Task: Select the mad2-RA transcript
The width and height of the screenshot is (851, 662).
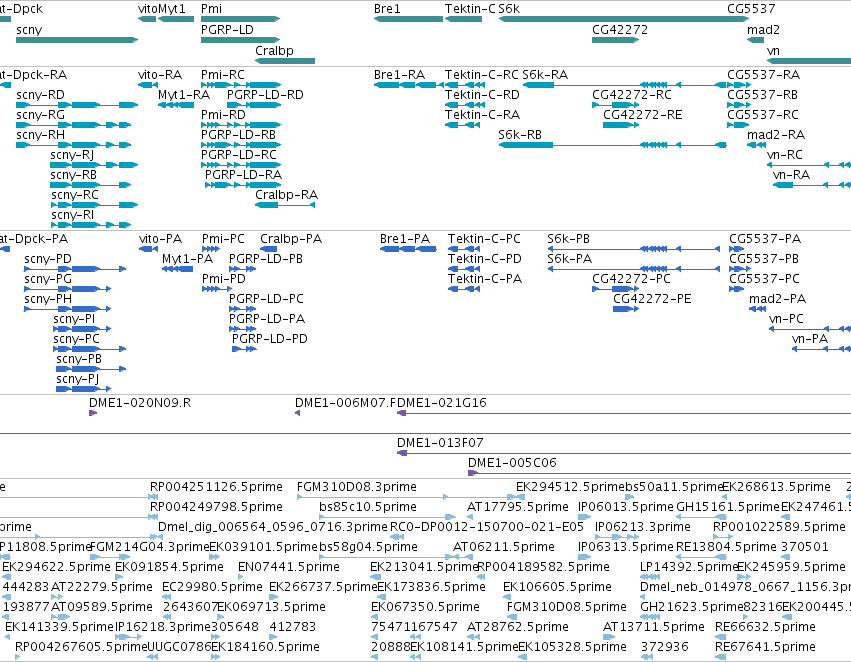Action: 757,145
